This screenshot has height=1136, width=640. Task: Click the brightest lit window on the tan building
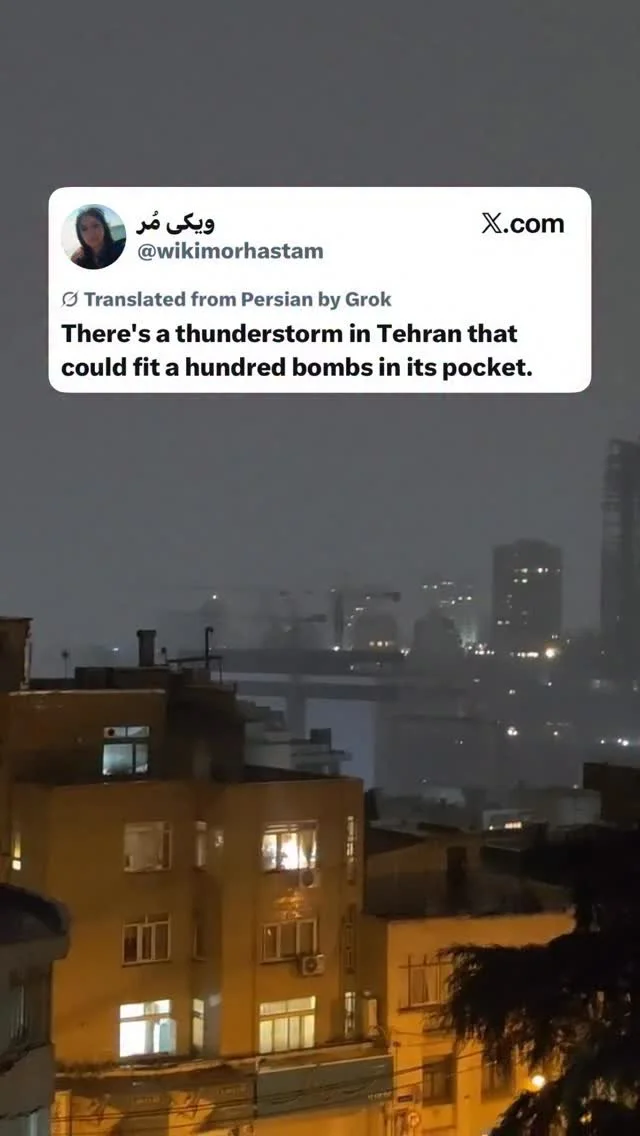click(289, 845)
